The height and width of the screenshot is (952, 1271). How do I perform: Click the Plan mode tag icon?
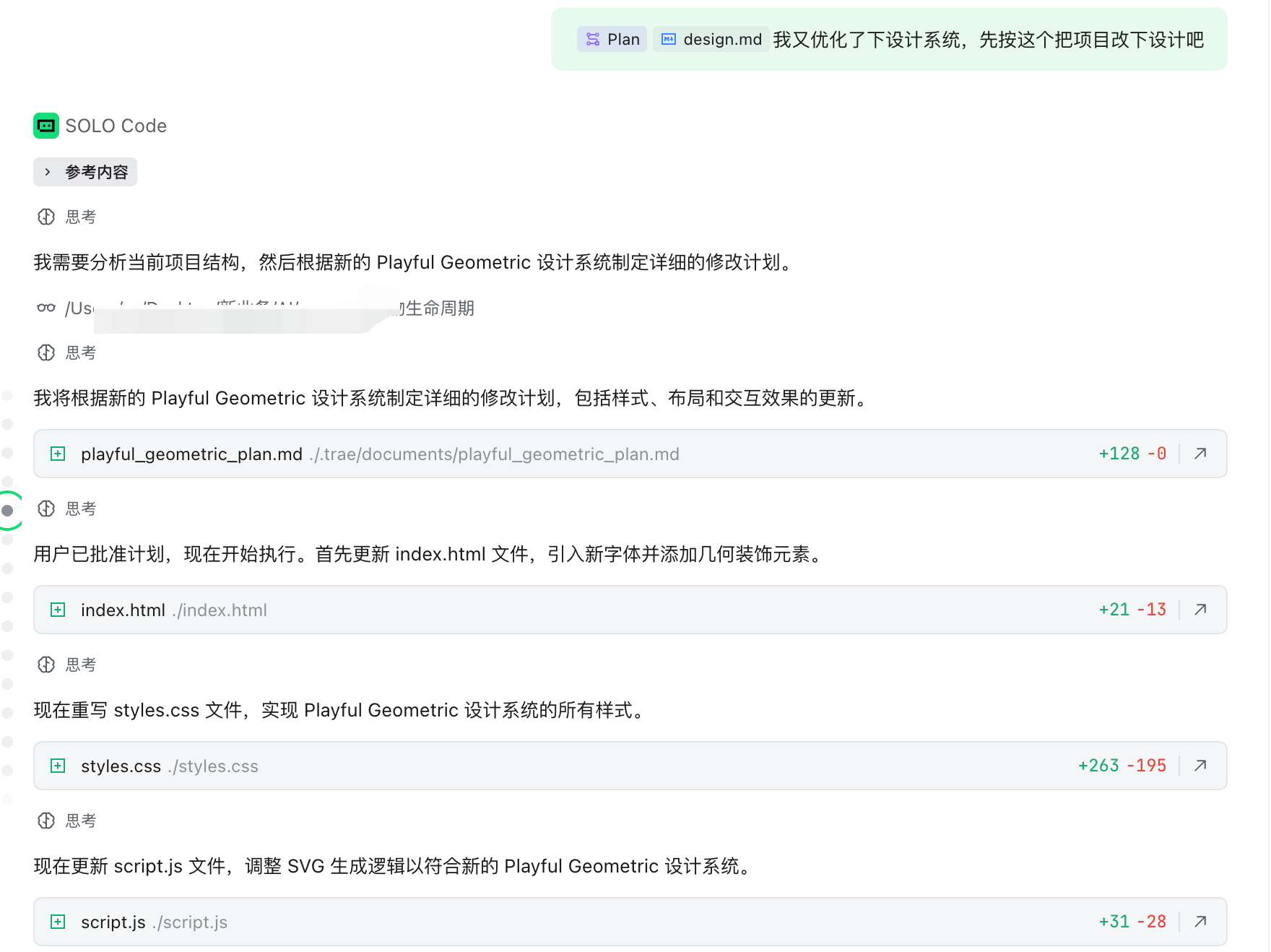pyautogui.click(x=593, y=39)
